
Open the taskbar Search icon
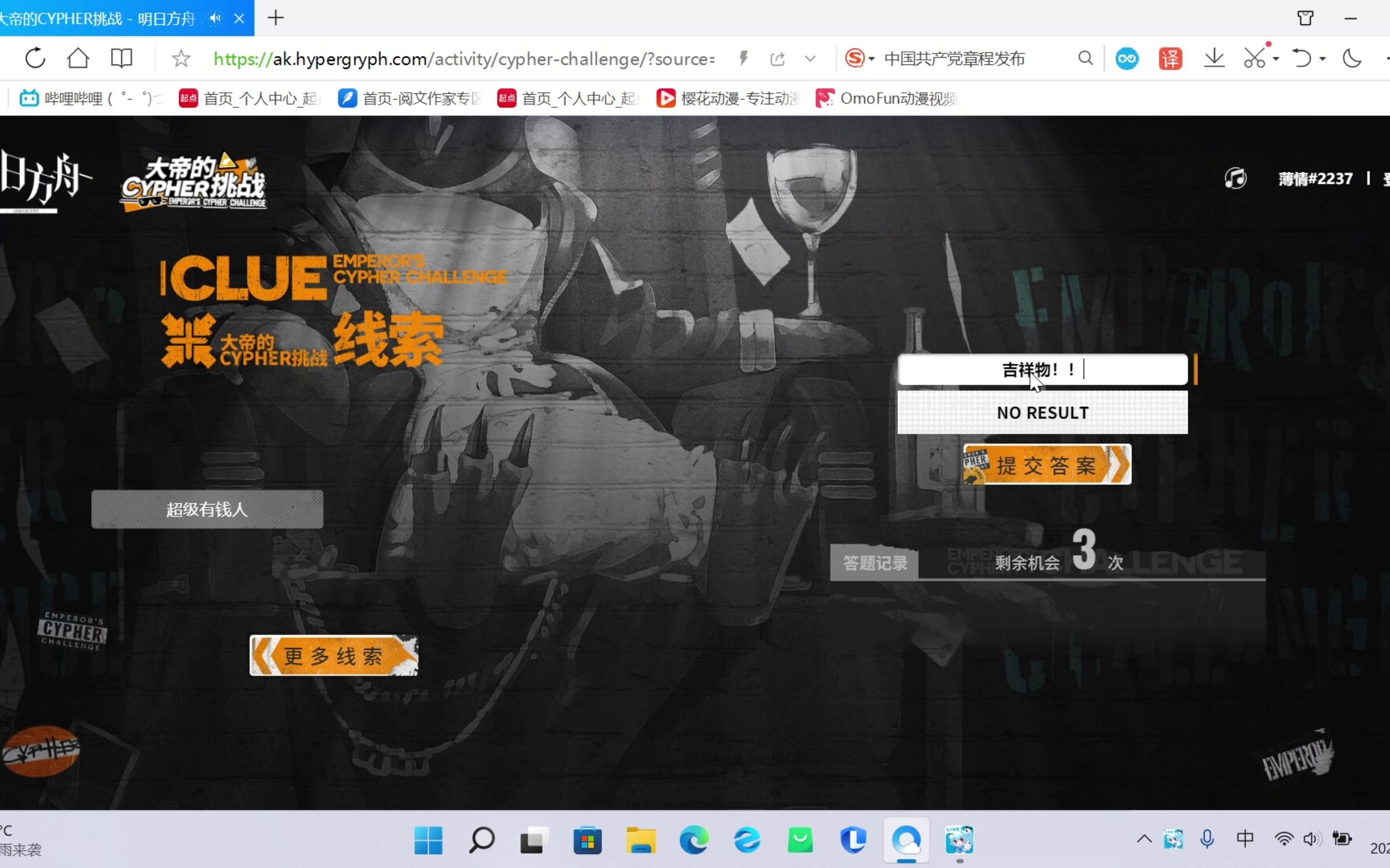click(x=481, y=840)
